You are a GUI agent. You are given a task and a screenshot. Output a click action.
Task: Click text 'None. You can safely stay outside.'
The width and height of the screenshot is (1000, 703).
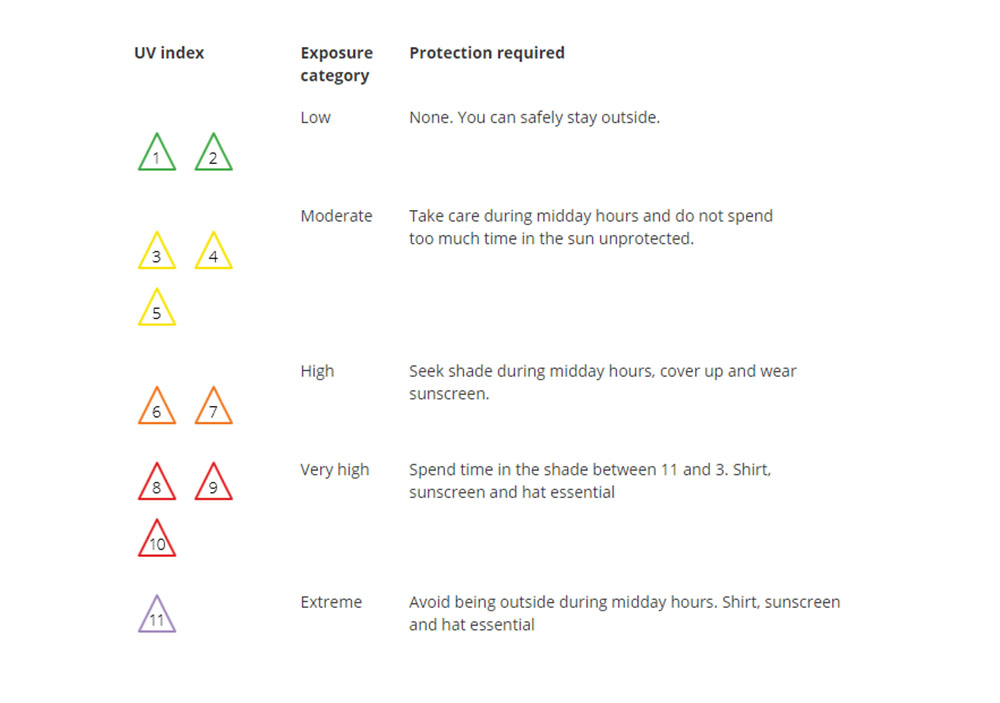(x=534, y=118)
